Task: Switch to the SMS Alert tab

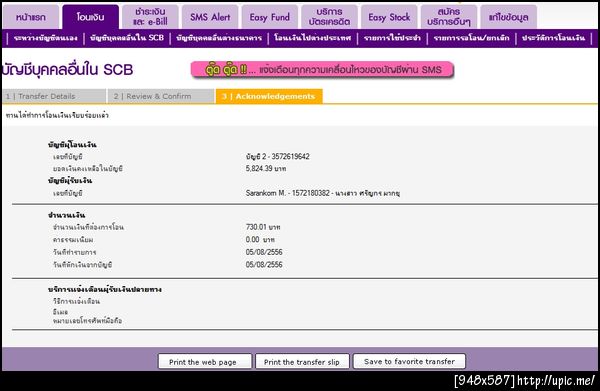Action: 210,17
